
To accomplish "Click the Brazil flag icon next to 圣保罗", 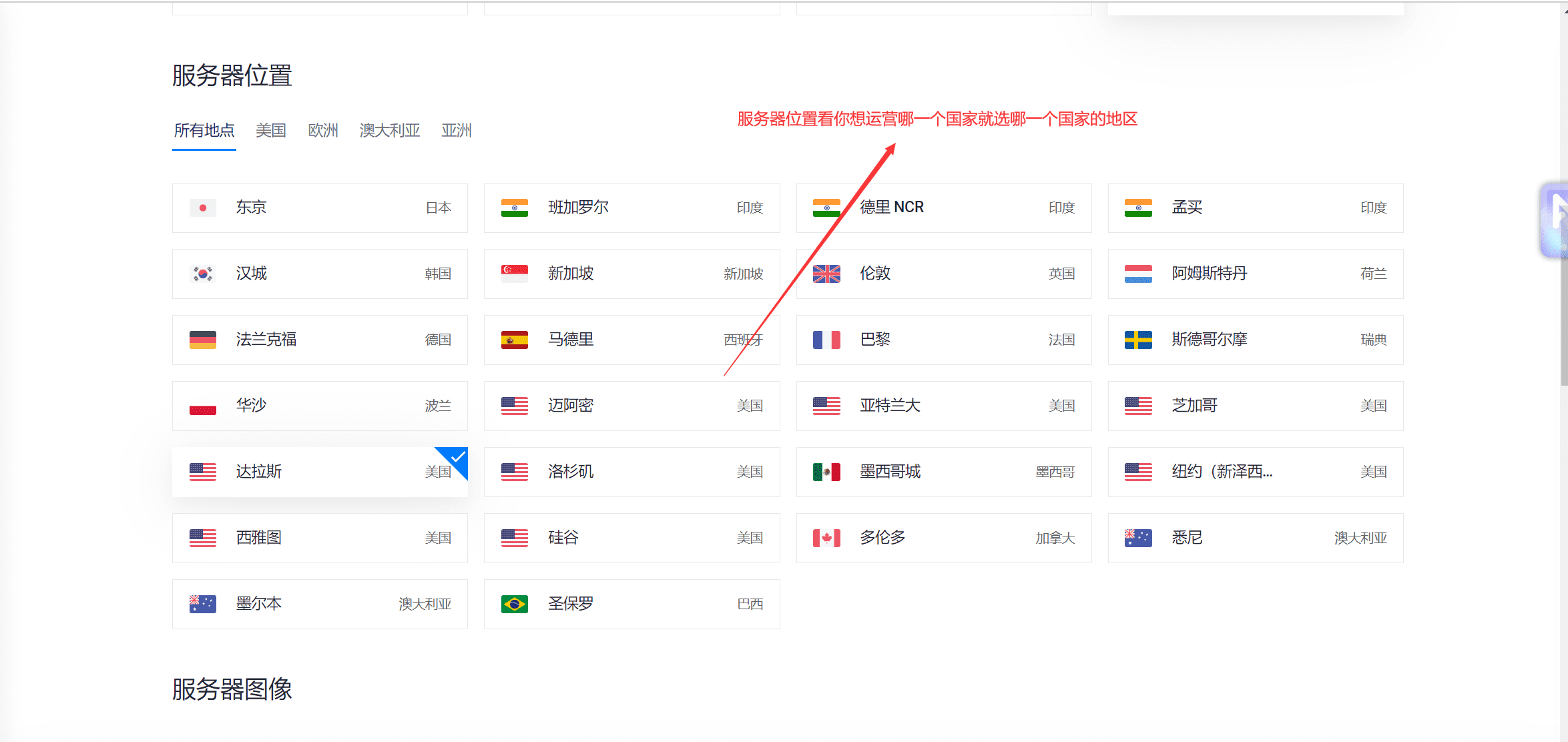I will [514, 604].
